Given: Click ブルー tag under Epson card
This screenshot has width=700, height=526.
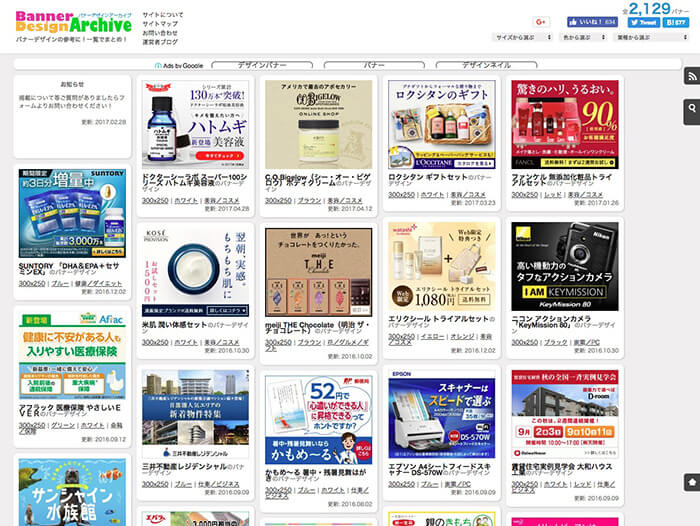Looking at the screenshot, I should point(429,484).
